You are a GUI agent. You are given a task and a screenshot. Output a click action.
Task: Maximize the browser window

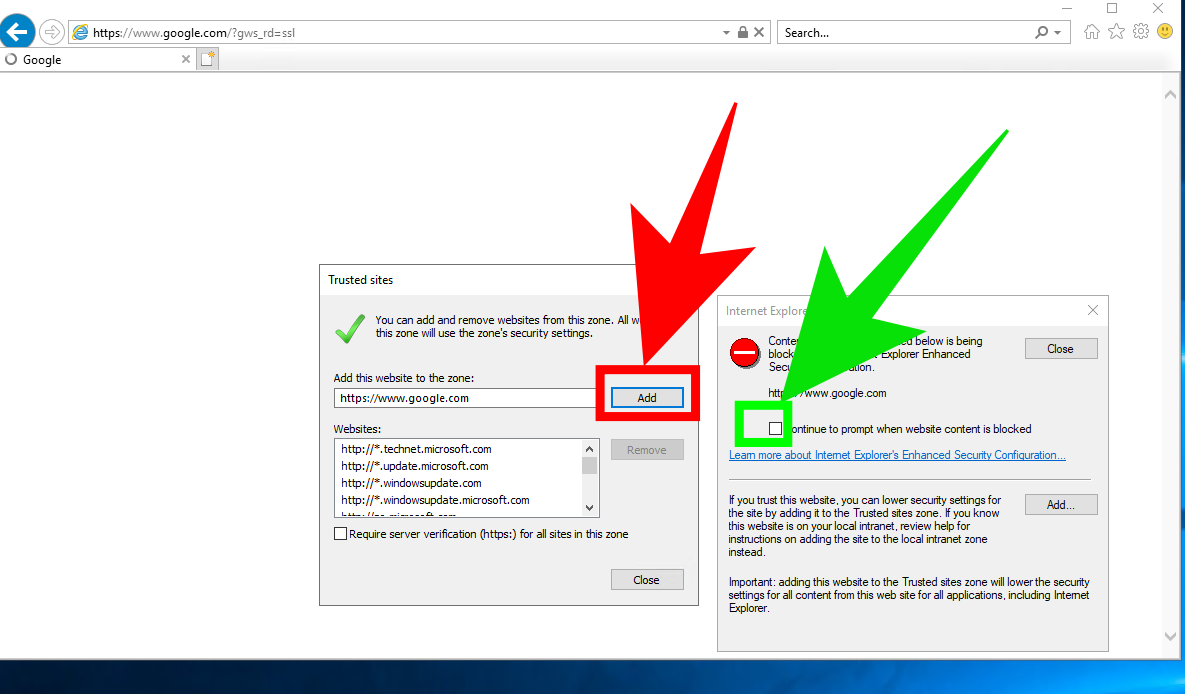[x=1112, y=8]
